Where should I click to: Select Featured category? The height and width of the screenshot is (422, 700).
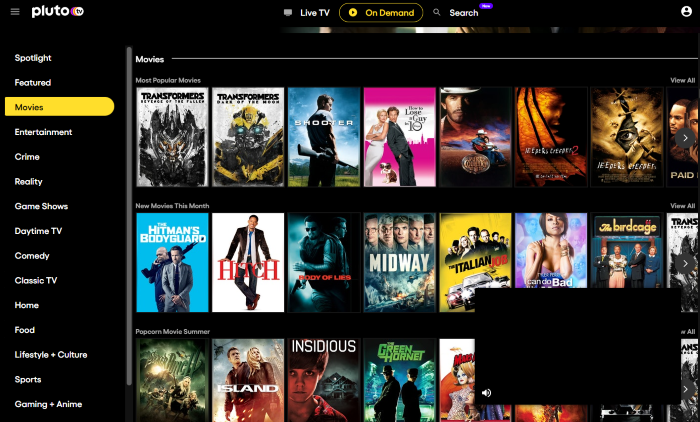coord(33,83)
